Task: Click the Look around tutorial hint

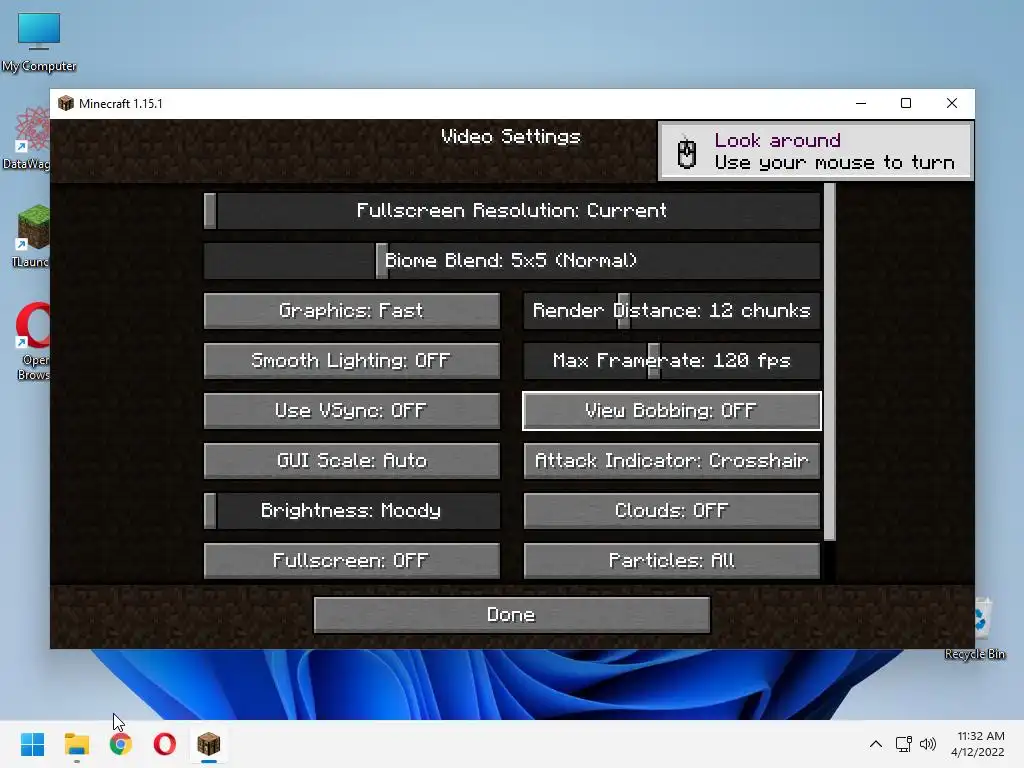Action: pyautogui.click(x=815, y=152)
